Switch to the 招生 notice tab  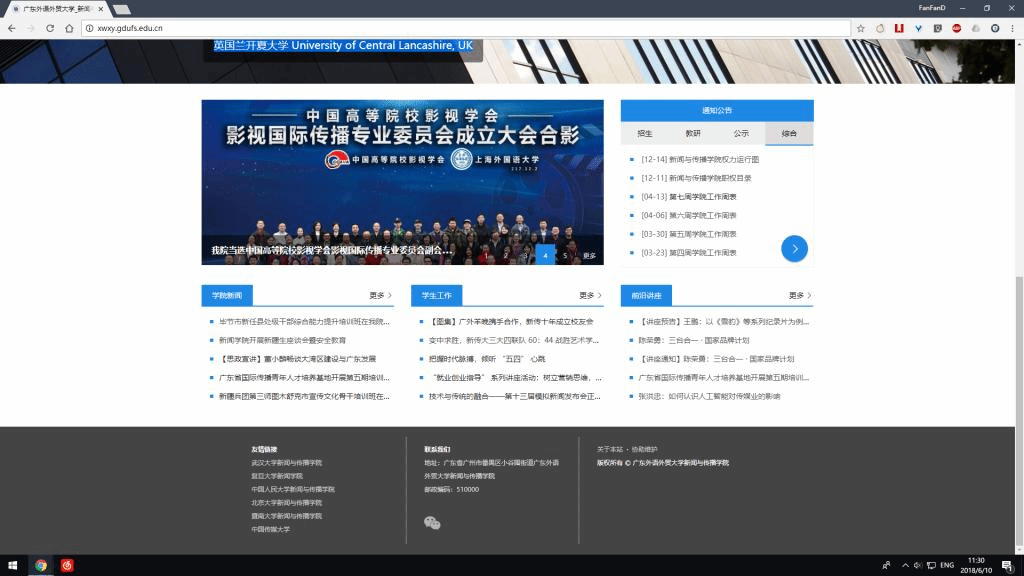(645, 133)
